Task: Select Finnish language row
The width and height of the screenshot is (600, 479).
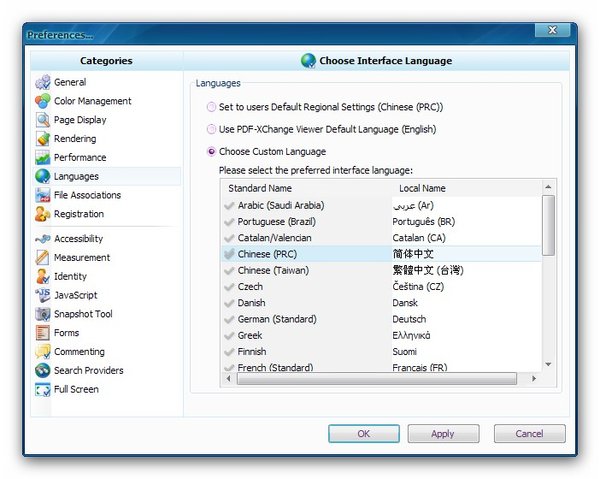Action: click(x=381, y=352)
